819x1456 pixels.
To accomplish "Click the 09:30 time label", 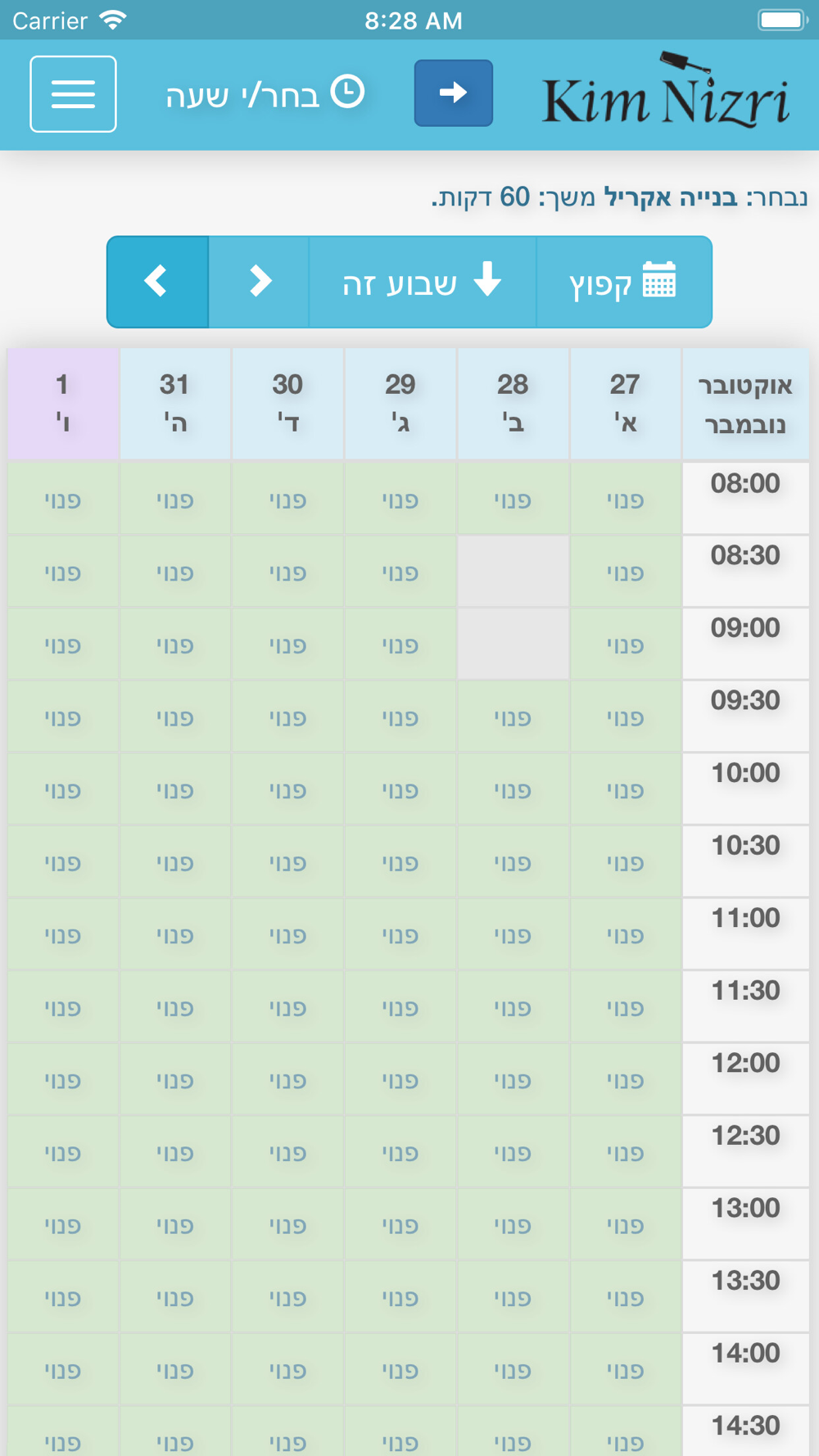I will point(745,701).
